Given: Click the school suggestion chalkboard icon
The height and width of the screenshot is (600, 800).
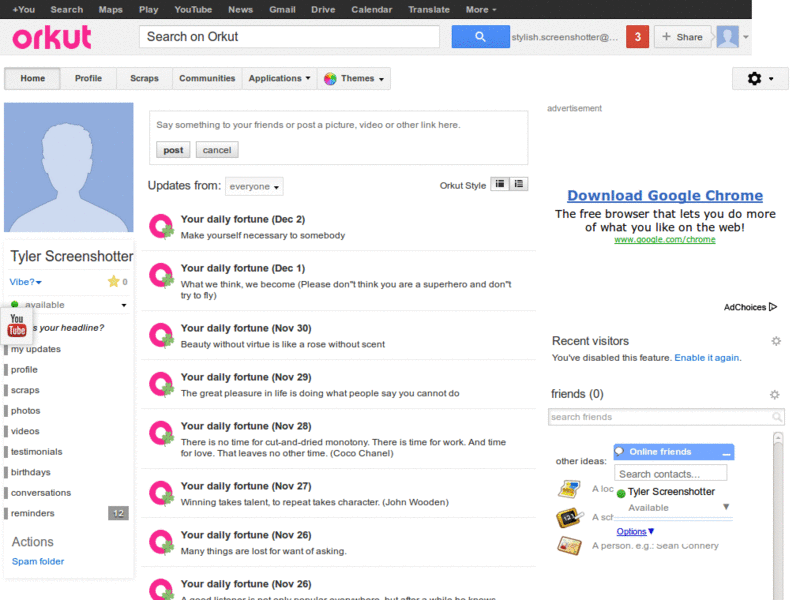Looking at the screenshot, I should (569, 517).
